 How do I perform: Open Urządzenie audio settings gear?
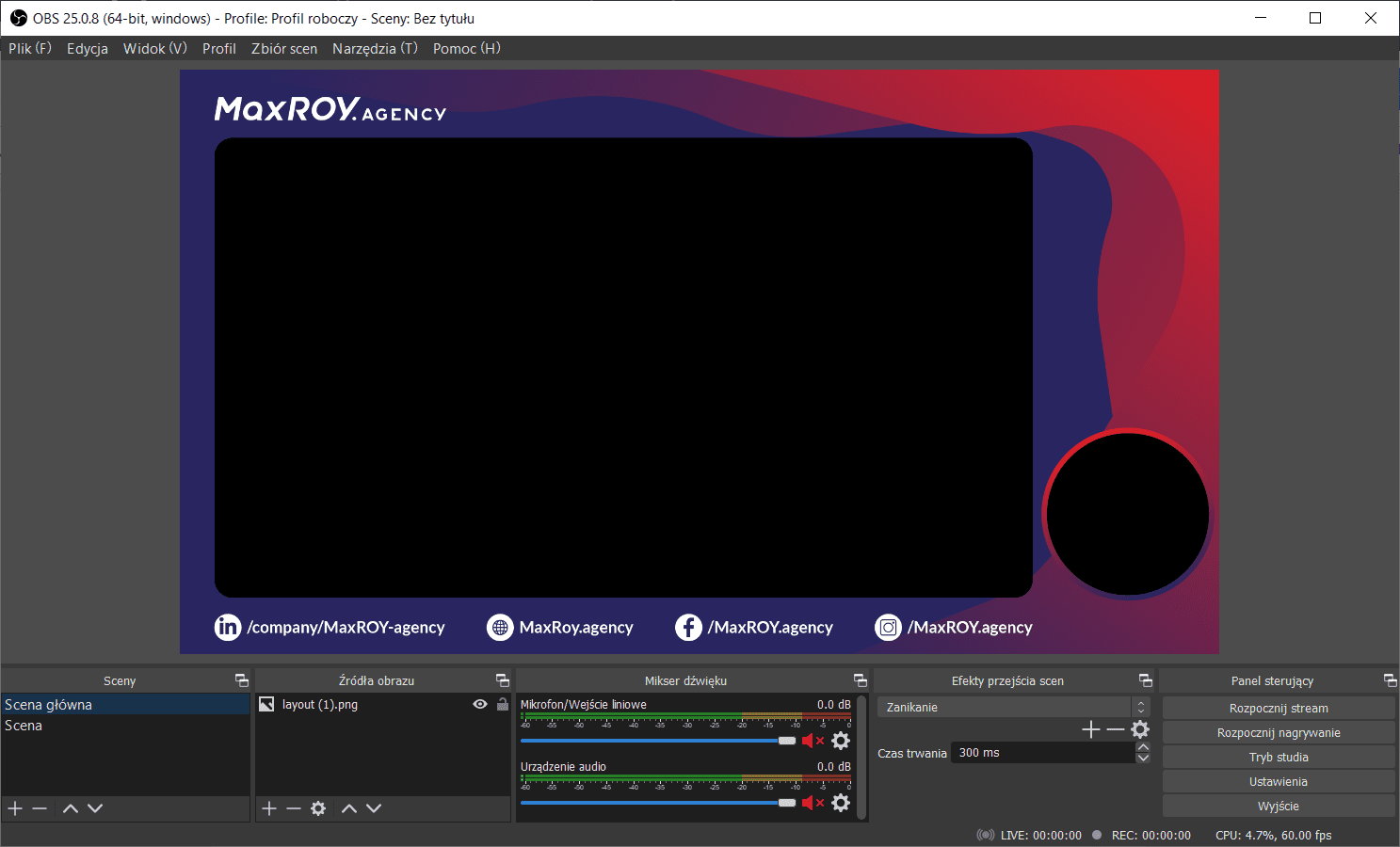coord(841,803)
